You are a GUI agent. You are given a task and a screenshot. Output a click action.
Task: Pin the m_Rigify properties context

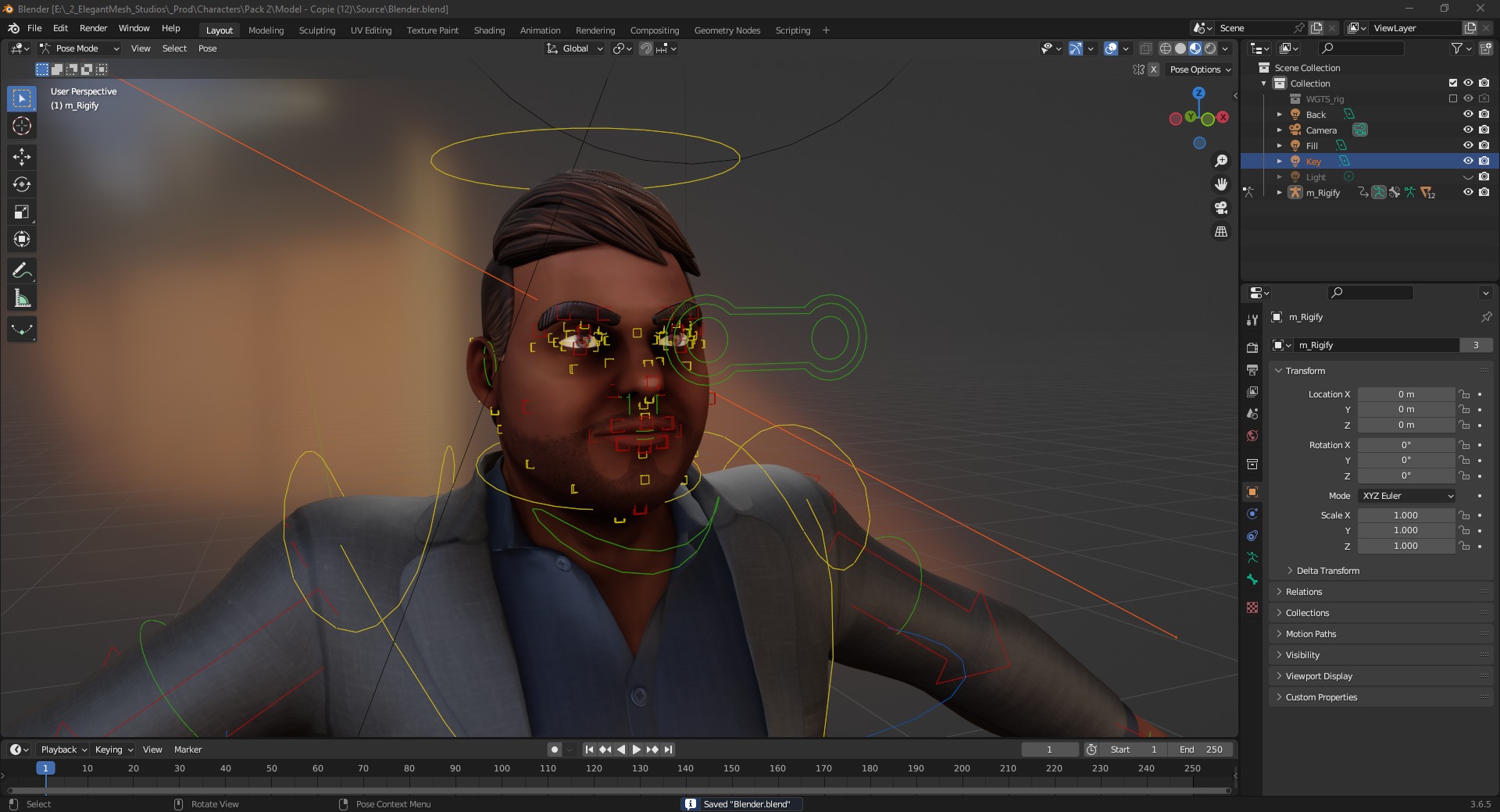point(1486,317)
